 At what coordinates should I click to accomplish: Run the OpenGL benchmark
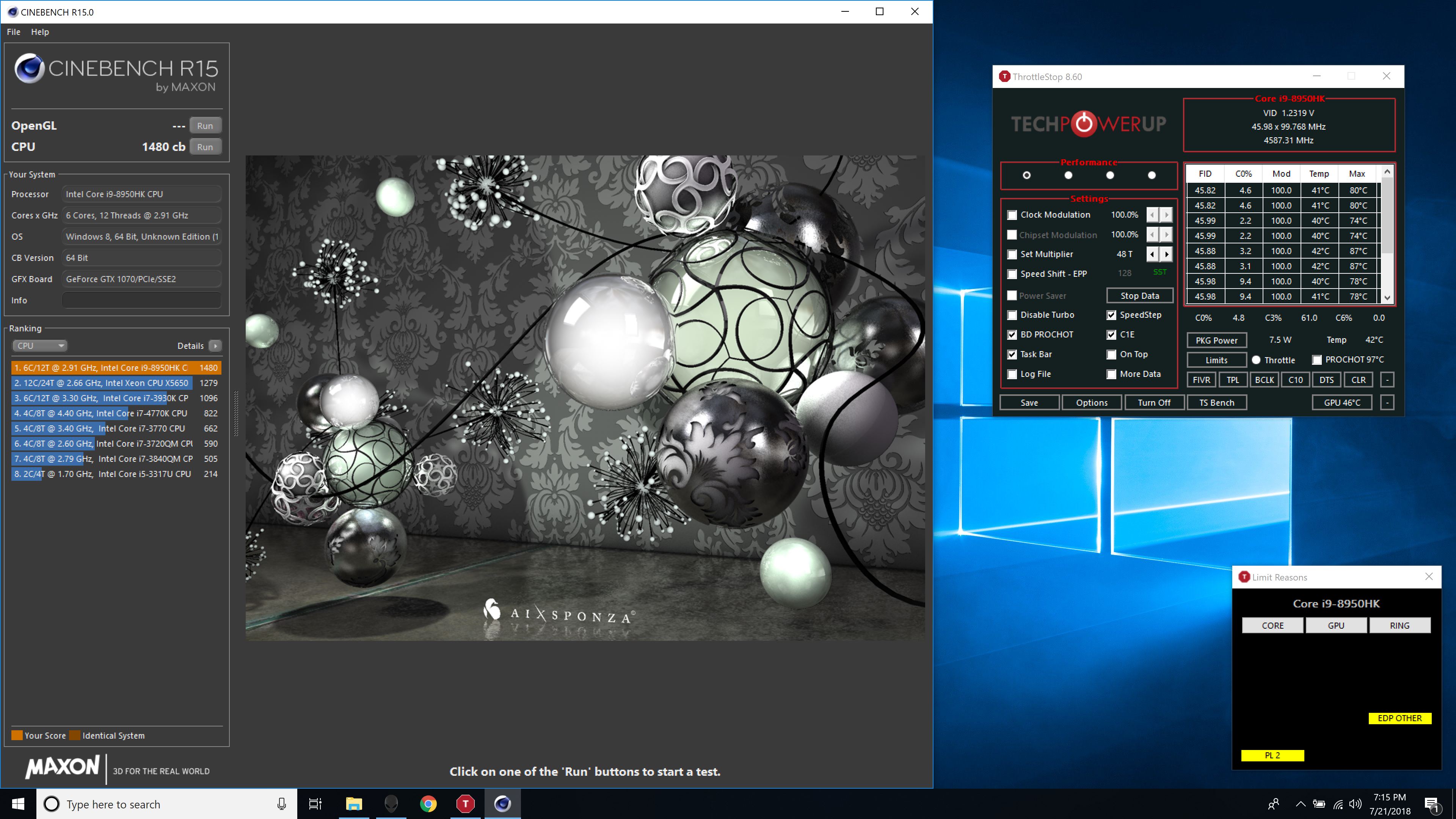coord(205,126)
